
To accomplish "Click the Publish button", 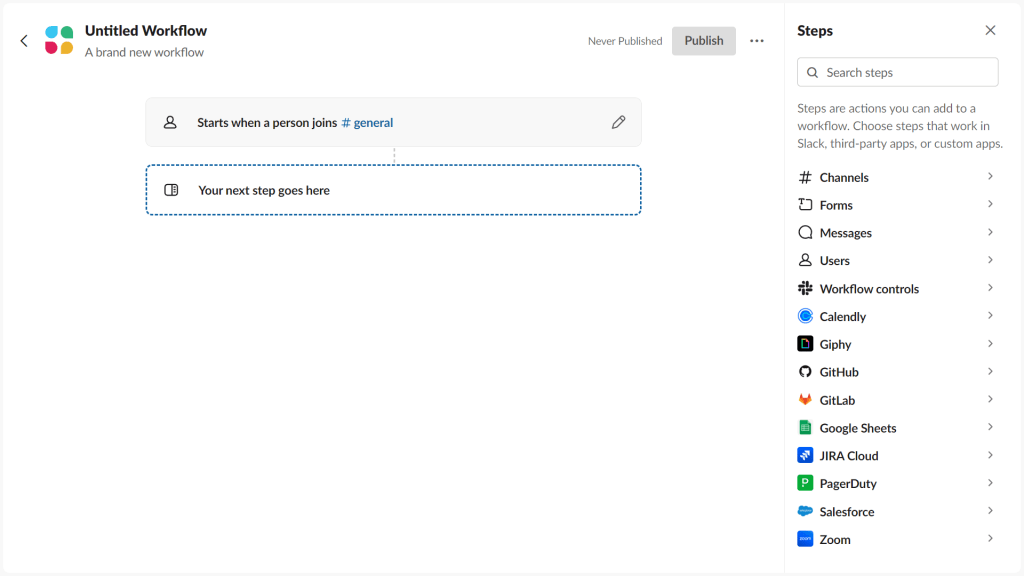I will tap(703, 40).
